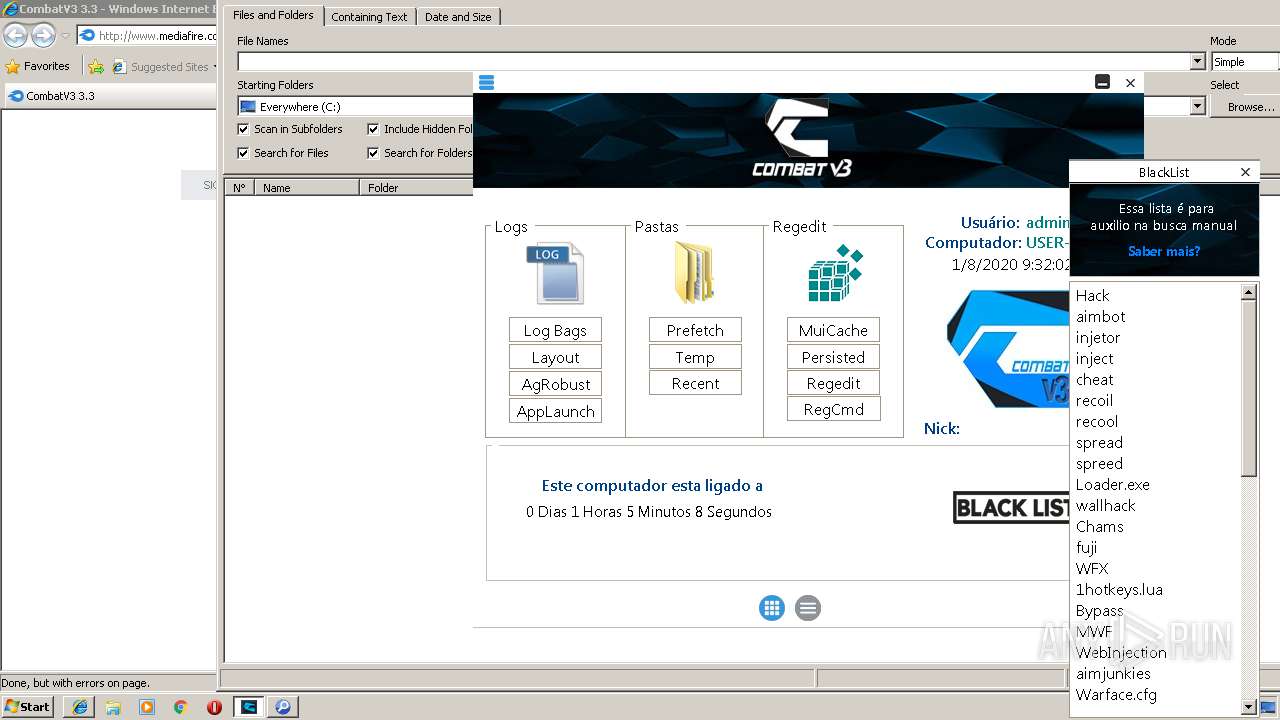
Task: Open Windows Explorer folder on taskbar
Action: pos(113,707)
